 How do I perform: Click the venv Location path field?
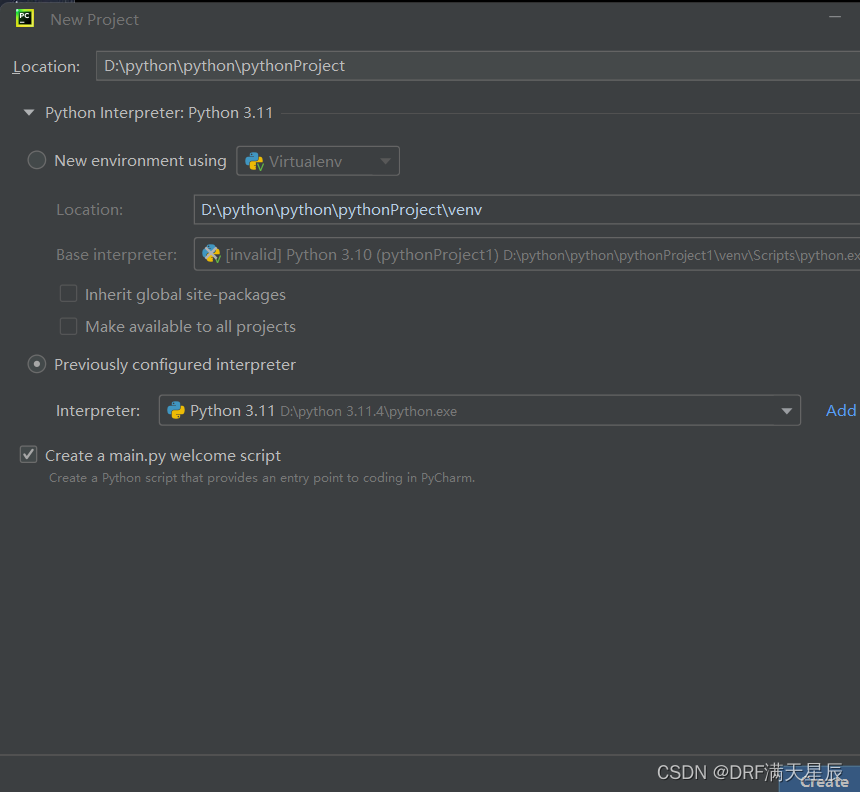pyautogui.click(x=527, y=209)
